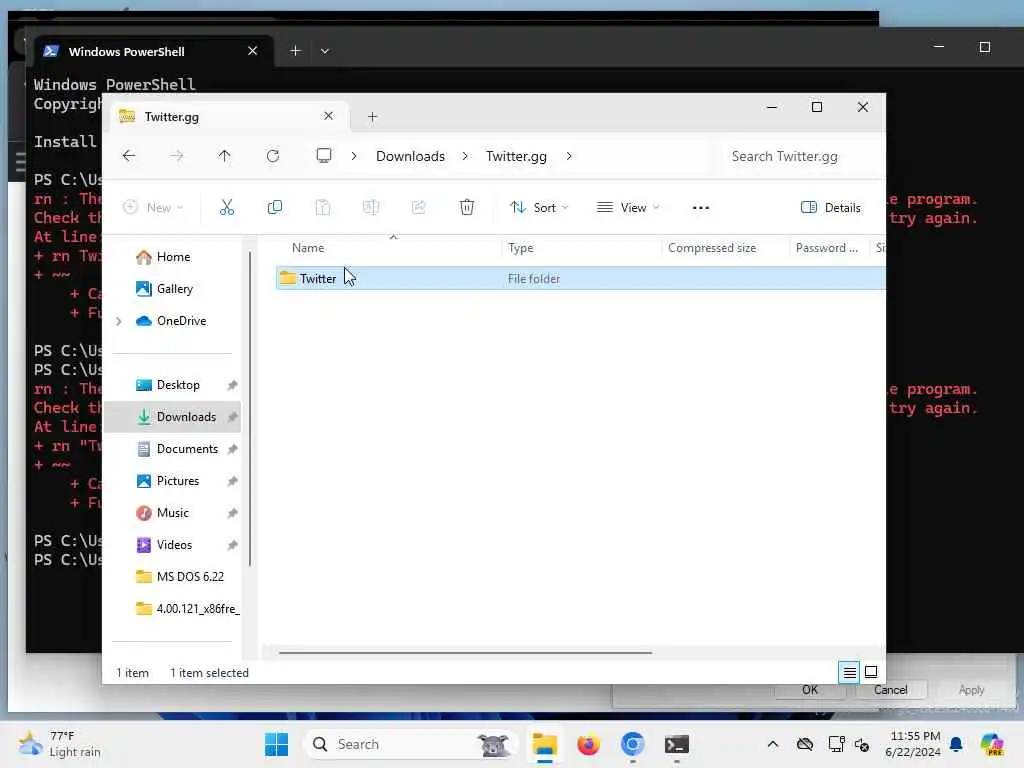This screenshot has width=1024, height=768.
Task: Launch Firefox from the taskbar
Action: pyautogui.click(x=588, y=744)
